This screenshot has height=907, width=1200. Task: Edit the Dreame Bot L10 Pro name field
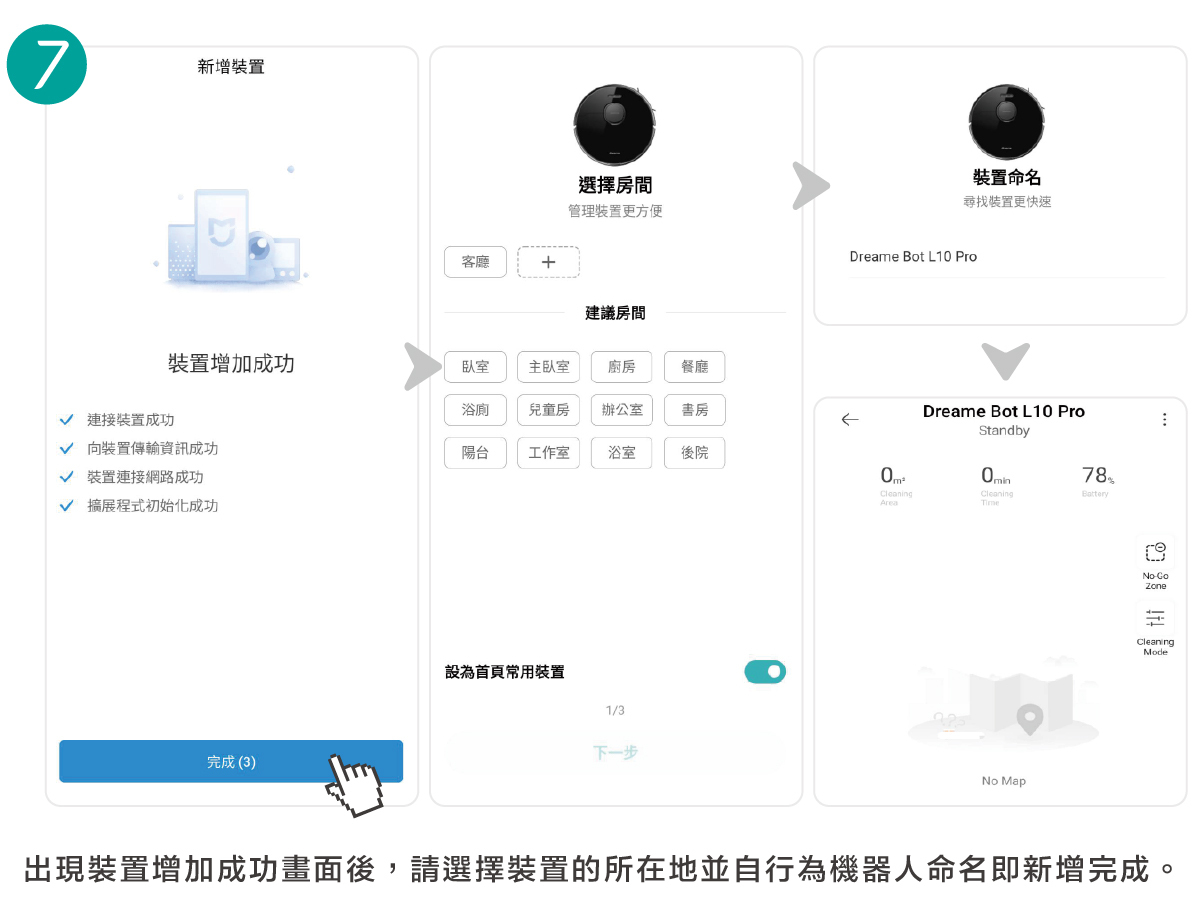coord(1006,257)
